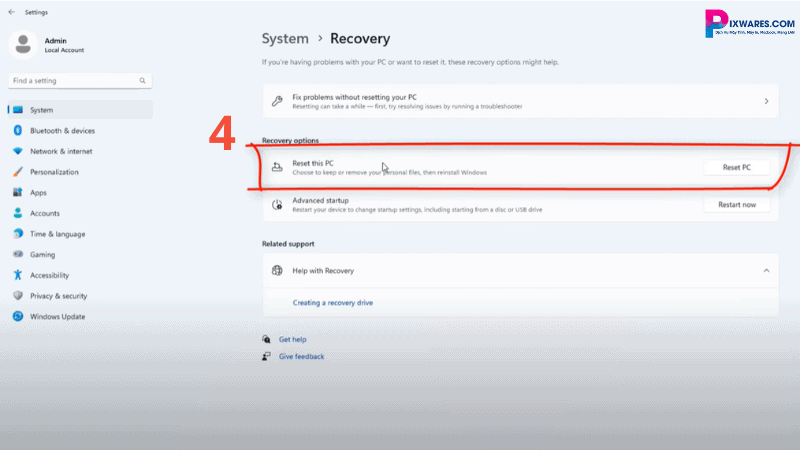The width and height of the screenshot is (800, 450).
Task: Click the Give feedback icon
Action: (266, 356)
